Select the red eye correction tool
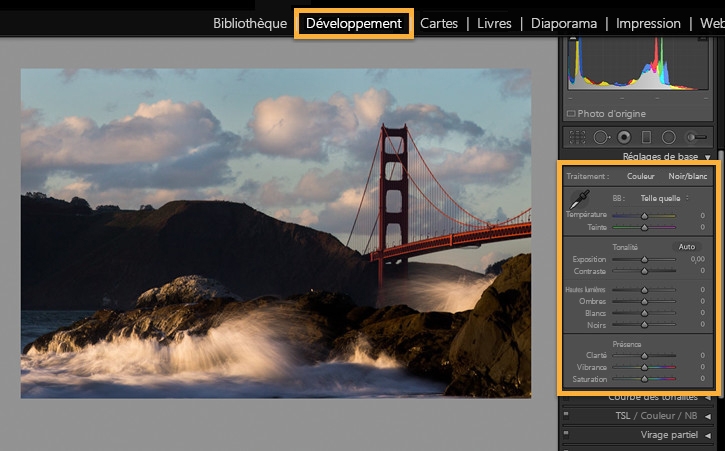 624,137
